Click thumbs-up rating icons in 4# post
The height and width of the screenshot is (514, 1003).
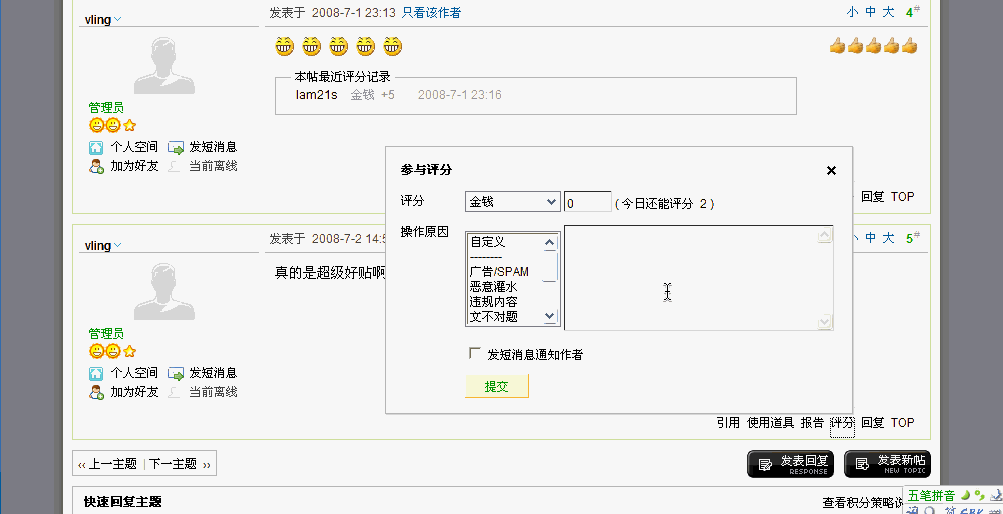[x=873, y=46]
